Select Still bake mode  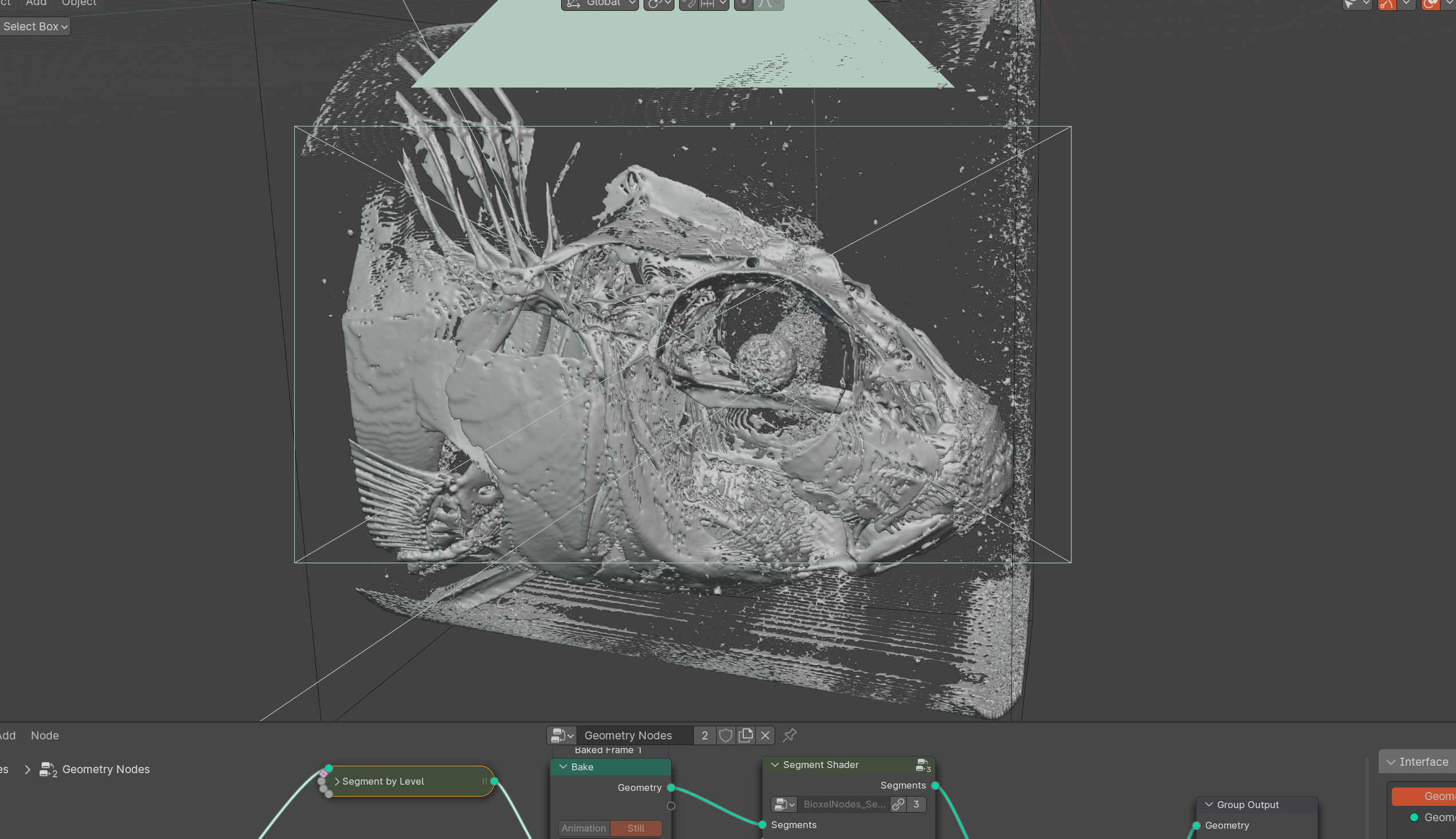coord(635,828)
